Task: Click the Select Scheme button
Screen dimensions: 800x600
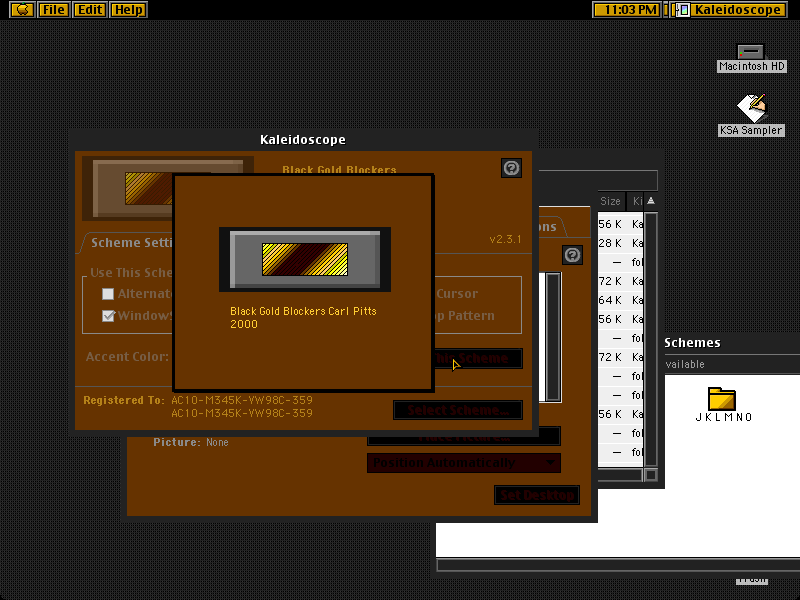Action: [x=458, y=410]
